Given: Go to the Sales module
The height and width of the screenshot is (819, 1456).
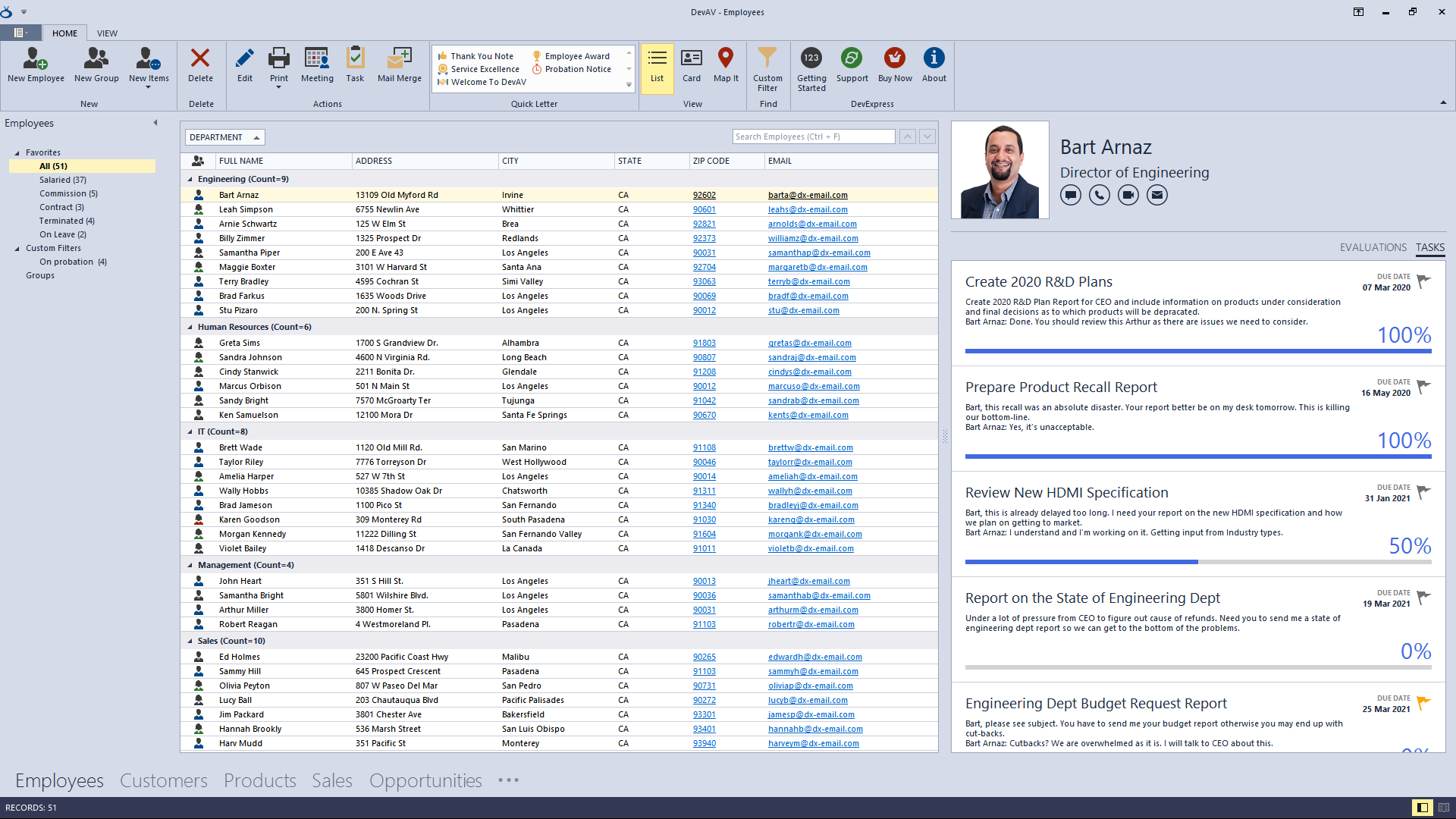Looking at the screenshot, I should (x=332, y=780).
